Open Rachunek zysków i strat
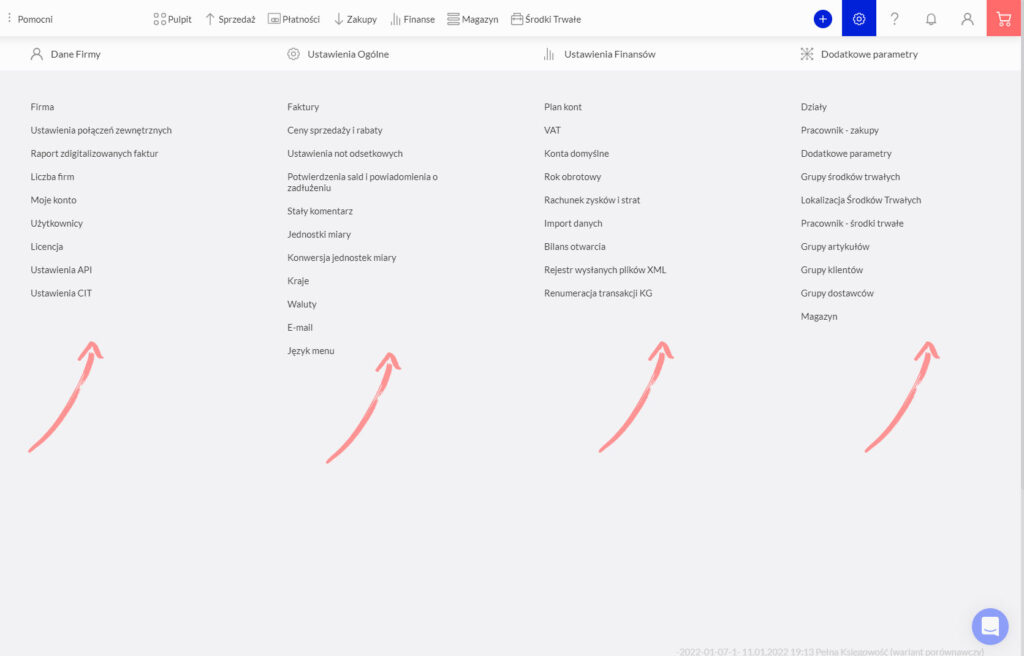 click(x=592, y=200)
